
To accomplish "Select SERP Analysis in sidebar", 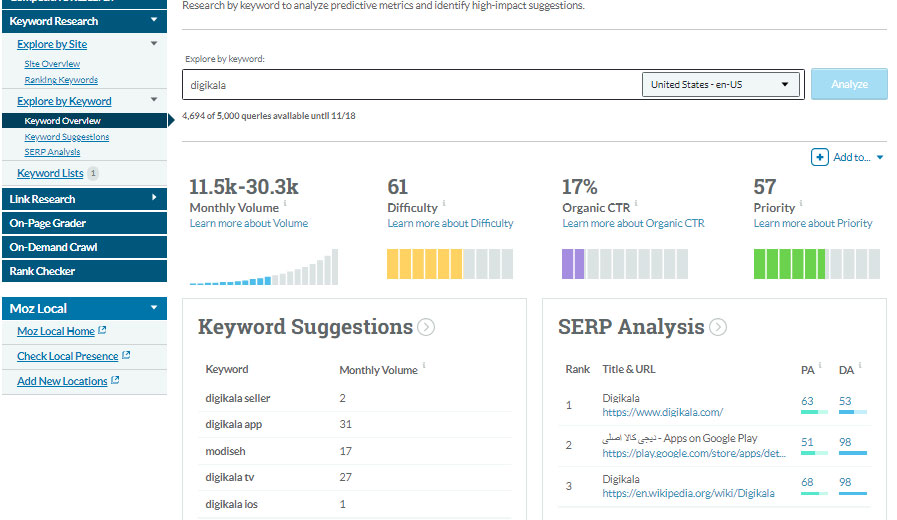I will point(52,152).
